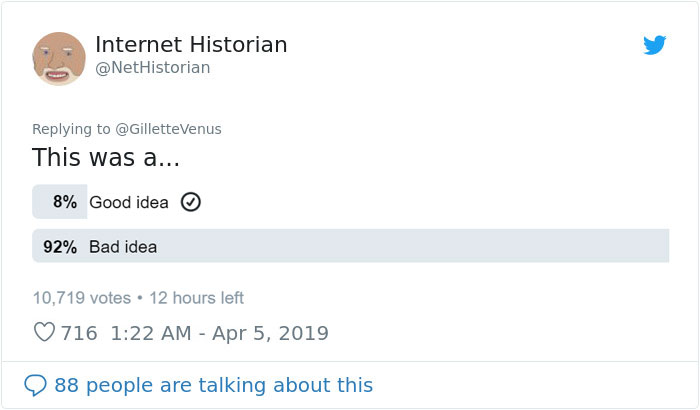Choose the "Bad idea" option label
This screenshot has height=410, width=700.
coord(122,246)
